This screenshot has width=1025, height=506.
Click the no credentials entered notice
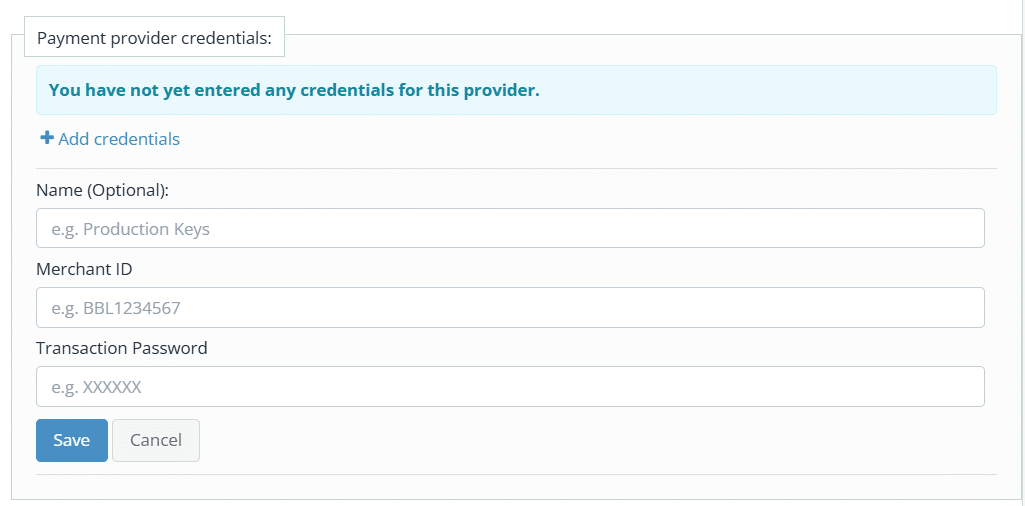294,90
